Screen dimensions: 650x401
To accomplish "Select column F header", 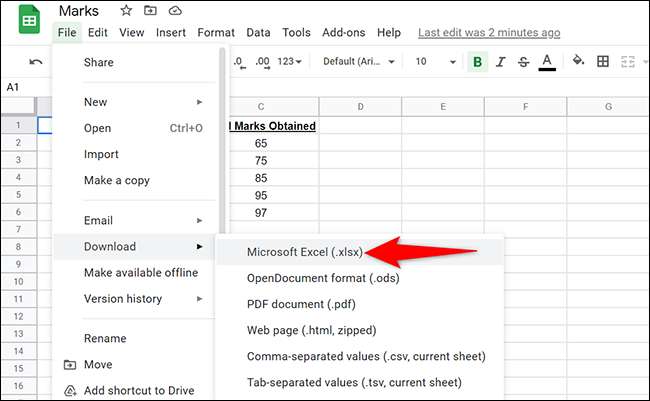I will 525,107.
